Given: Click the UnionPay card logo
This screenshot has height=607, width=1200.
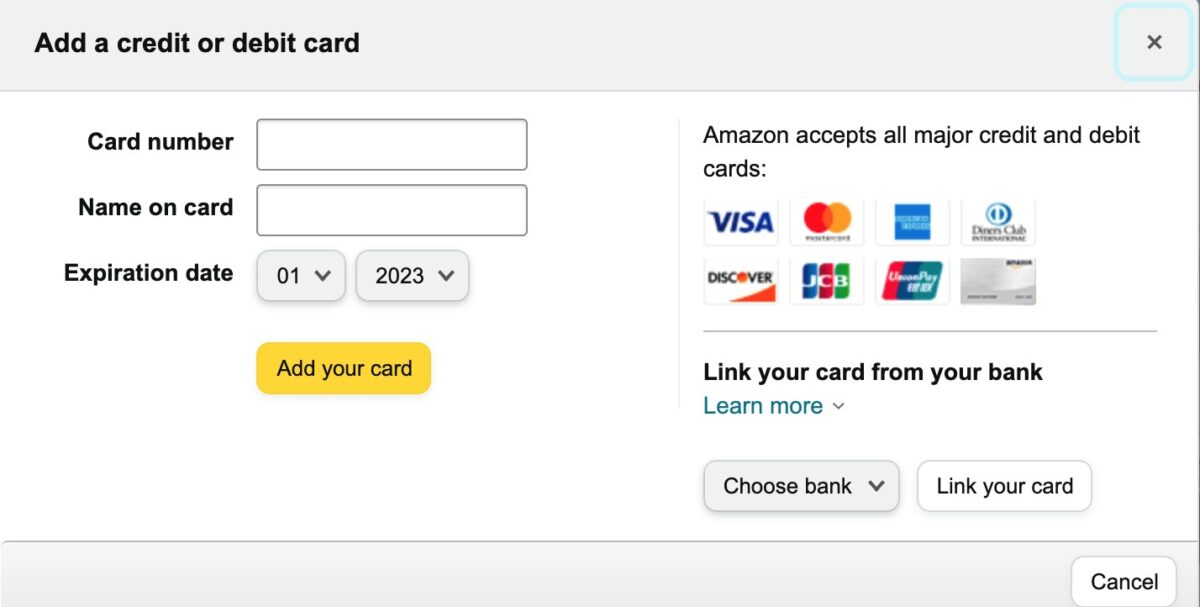Looking at the screenshot, I should 912,281.
